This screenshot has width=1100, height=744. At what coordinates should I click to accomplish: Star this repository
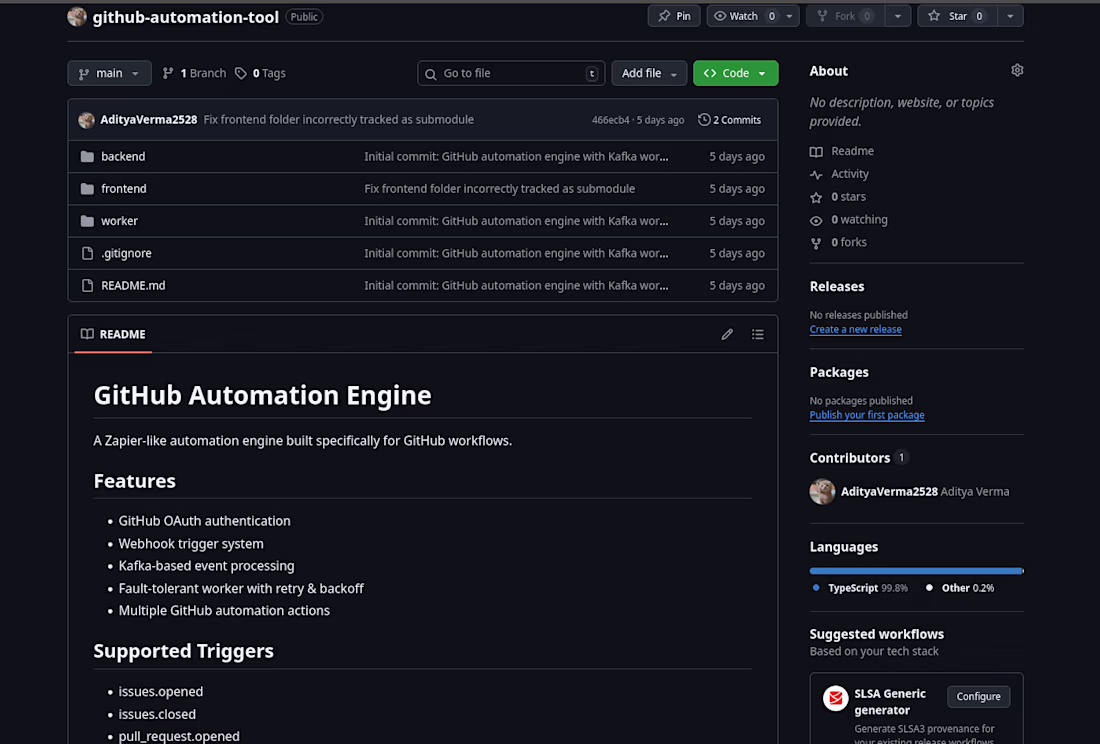click(x=957, y=15)
